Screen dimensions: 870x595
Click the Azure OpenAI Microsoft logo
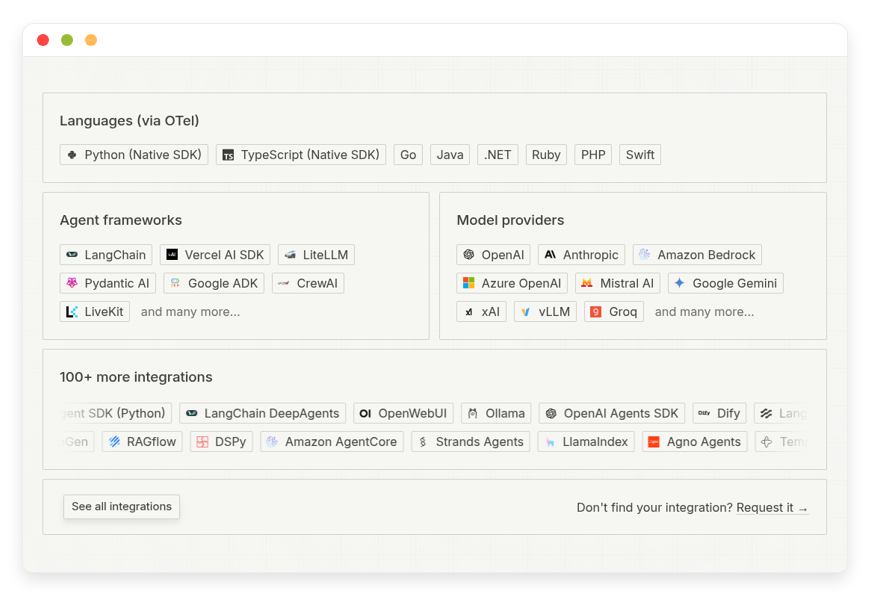(x=469, y=283)
